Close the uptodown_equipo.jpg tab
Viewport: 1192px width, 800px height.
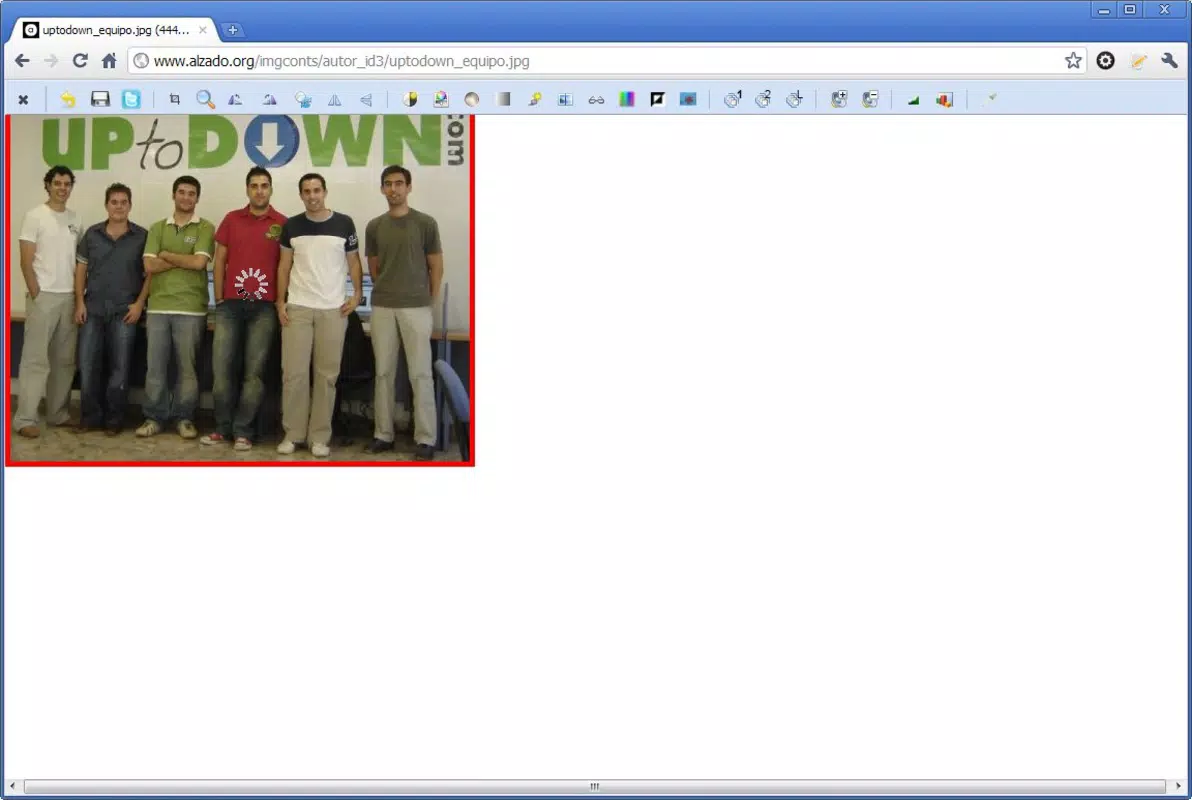point(202,30)
